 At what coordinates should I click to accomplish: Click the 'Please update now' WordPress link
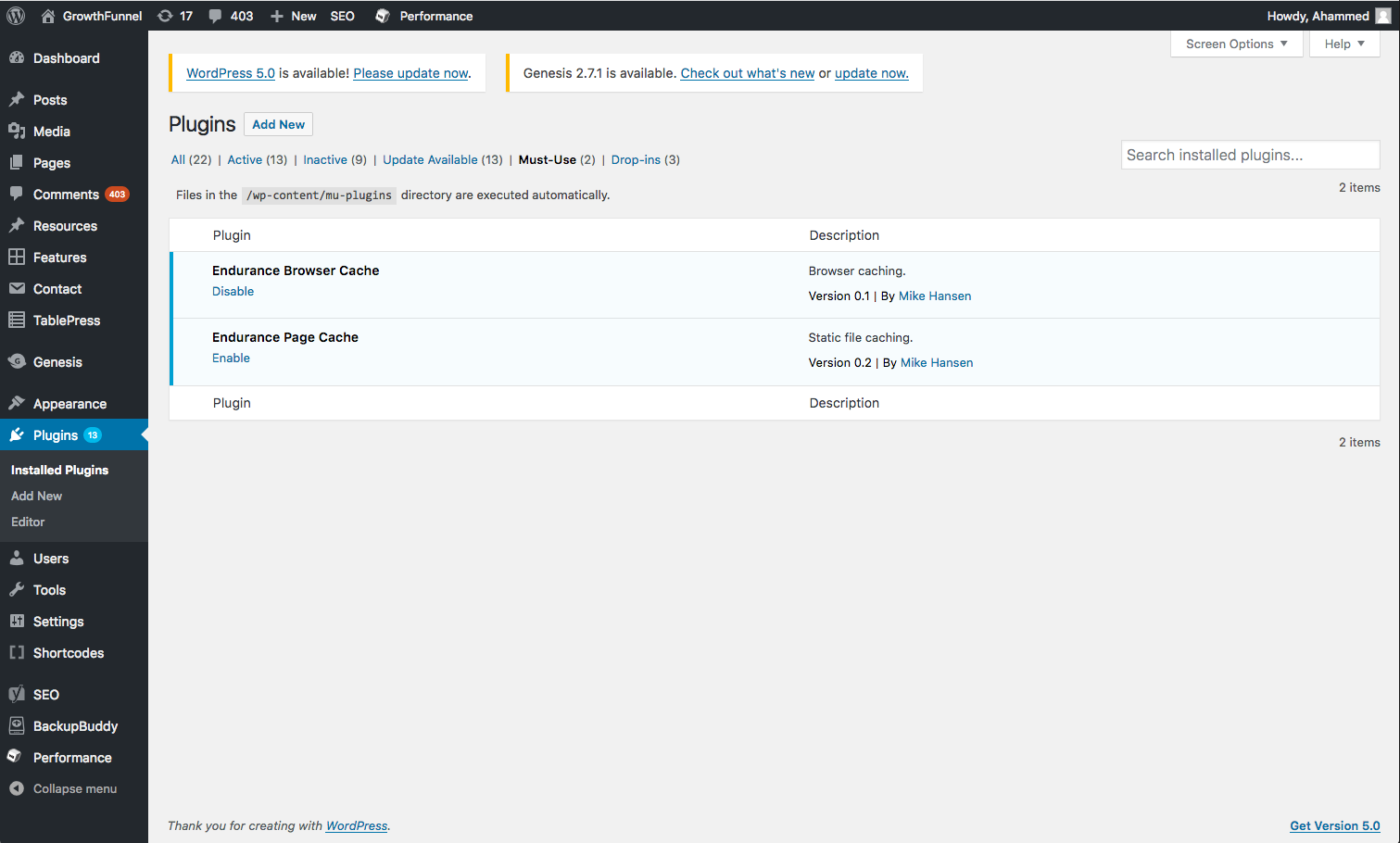[x=410, y=73]
